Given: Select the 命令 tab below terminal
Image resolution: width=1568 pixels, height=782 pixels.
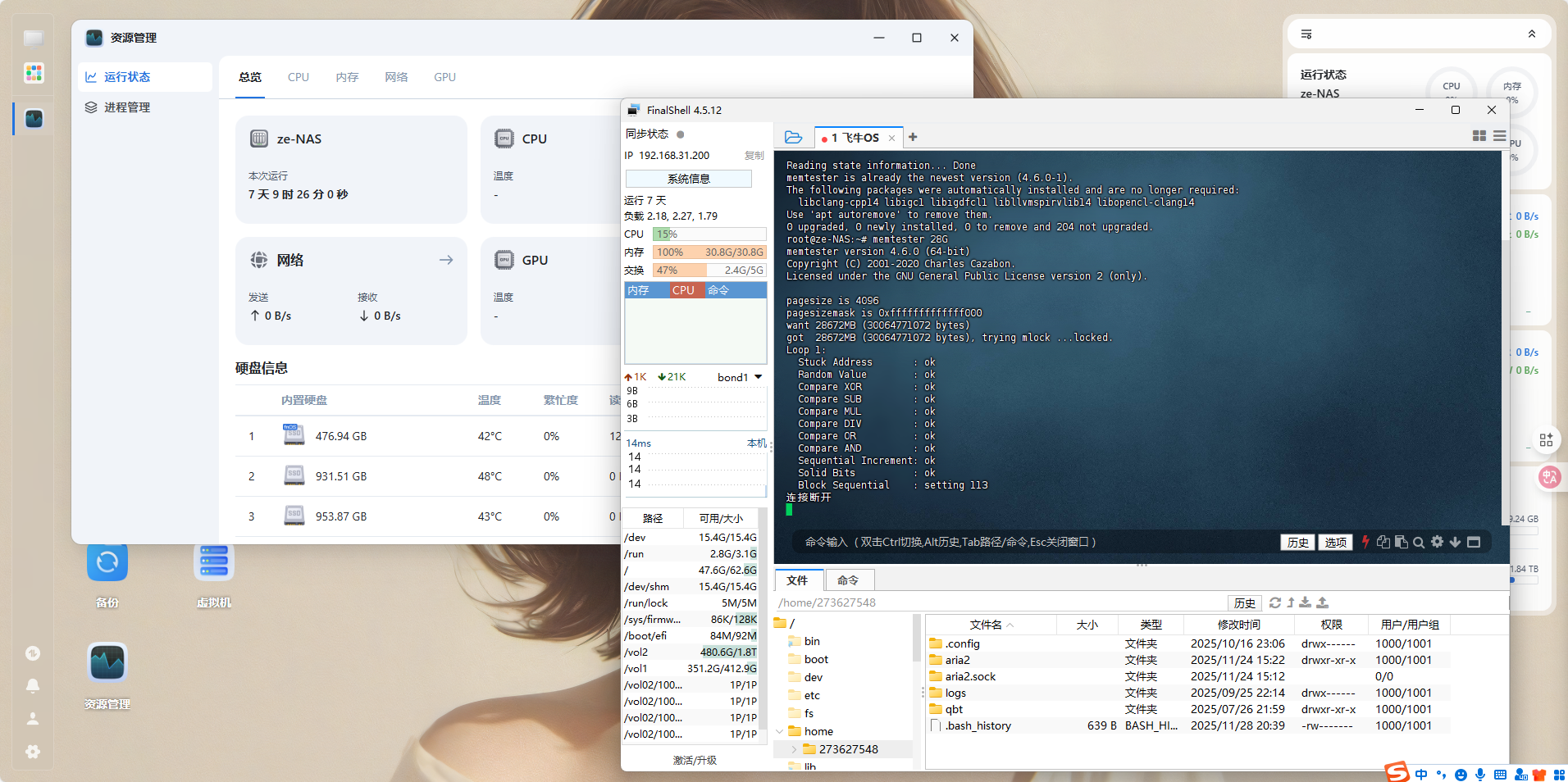Looking at the screenshot, I should tap(847, 580).
